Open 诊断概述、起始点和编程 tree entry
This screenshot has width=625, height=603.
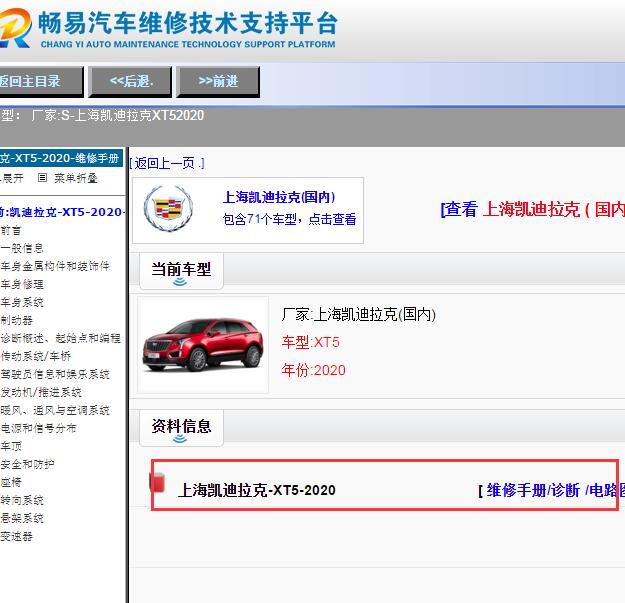click(60, 338)
